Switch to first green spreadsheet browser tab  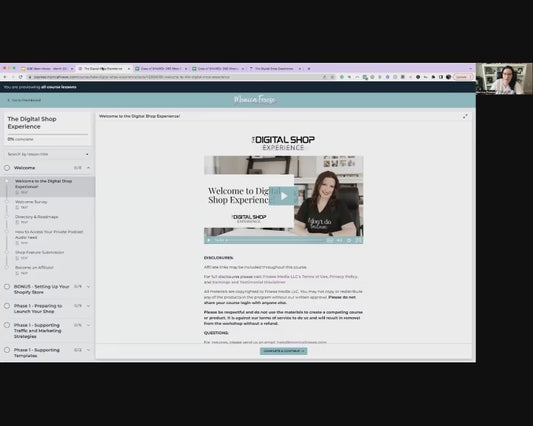(161, 69)
